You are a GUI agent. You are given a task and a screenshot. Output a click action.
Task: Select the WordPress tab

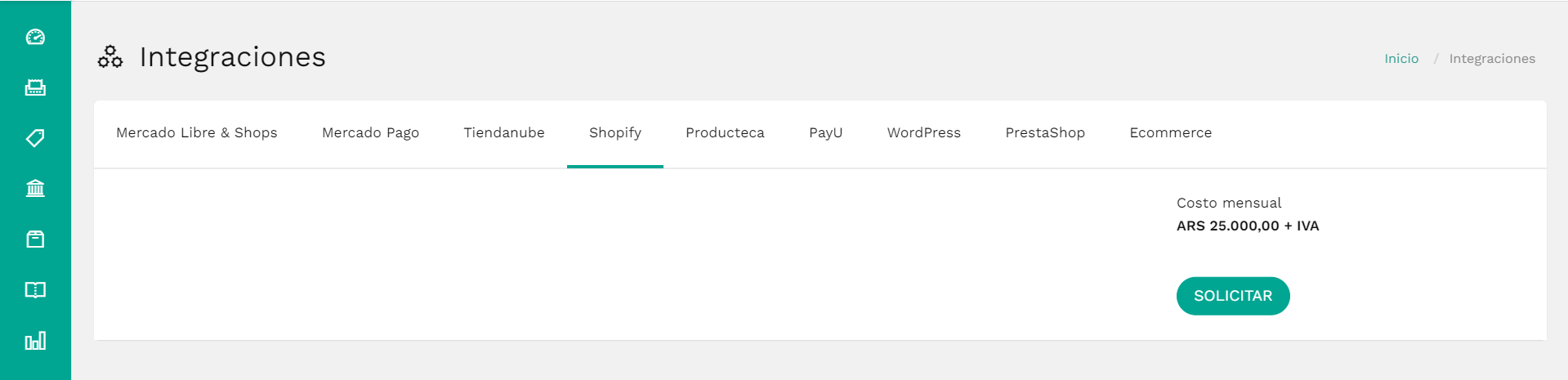(924, 133)
